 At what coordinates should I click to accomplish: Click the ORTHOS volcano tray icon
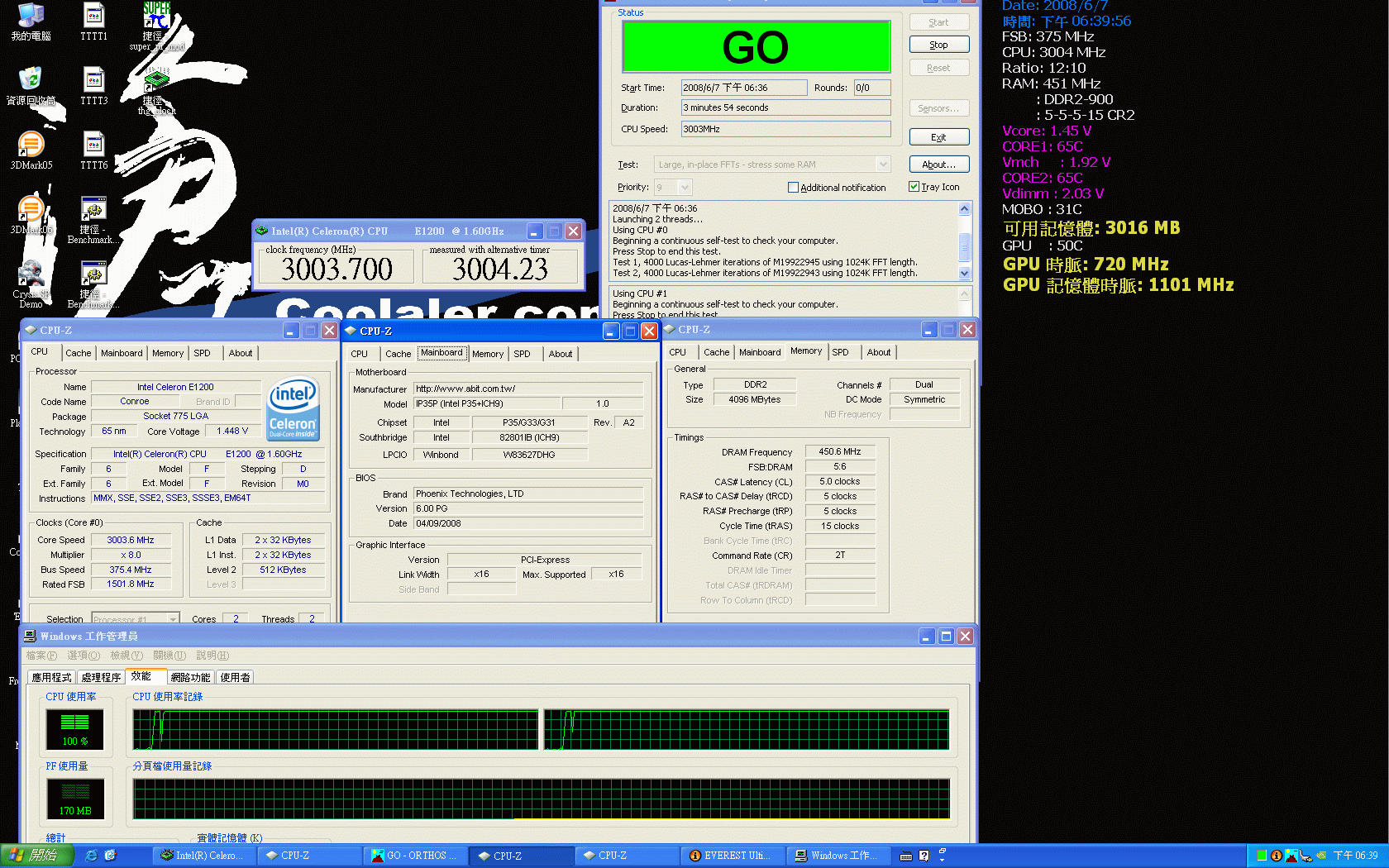click(x=1291, y=856)
